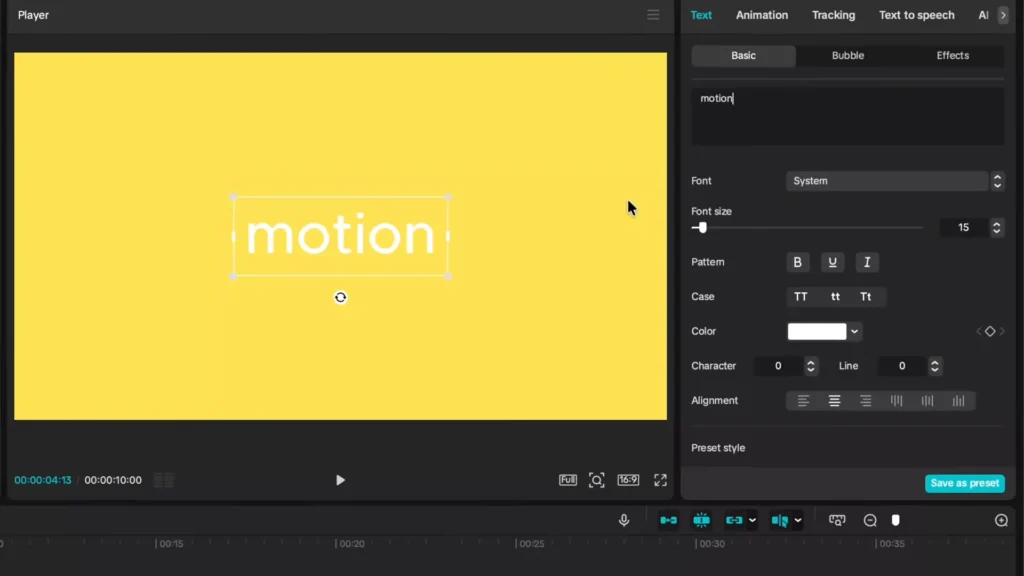Open the Font dropdown showing System
Screen dimensions: 1024x576
pyautogui.click(x=887, y=181)
